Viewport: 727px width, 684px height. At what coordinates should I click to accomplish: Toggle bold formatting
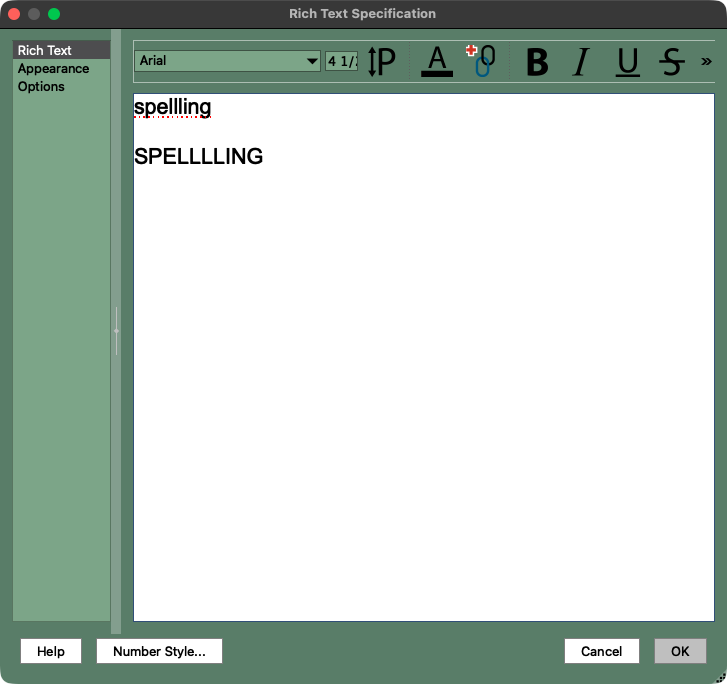(x=537, y=62)
